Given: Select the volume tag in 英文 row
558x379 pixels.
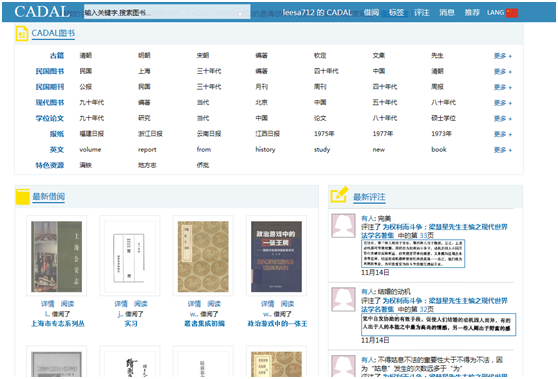Looking at the screenshot, I should [x=90, y=149].
